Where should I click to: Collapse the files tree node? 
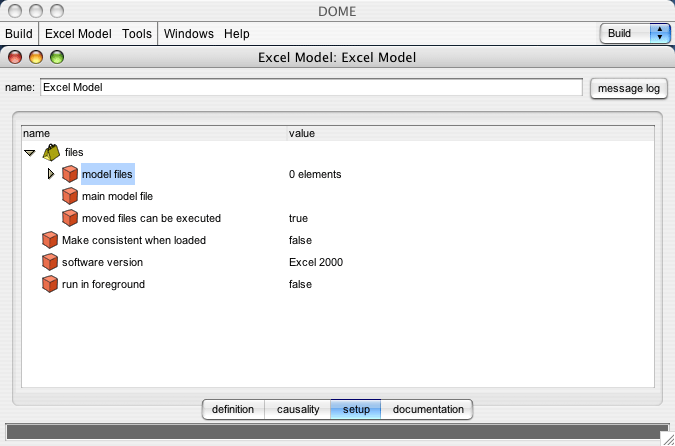[29, 152]
